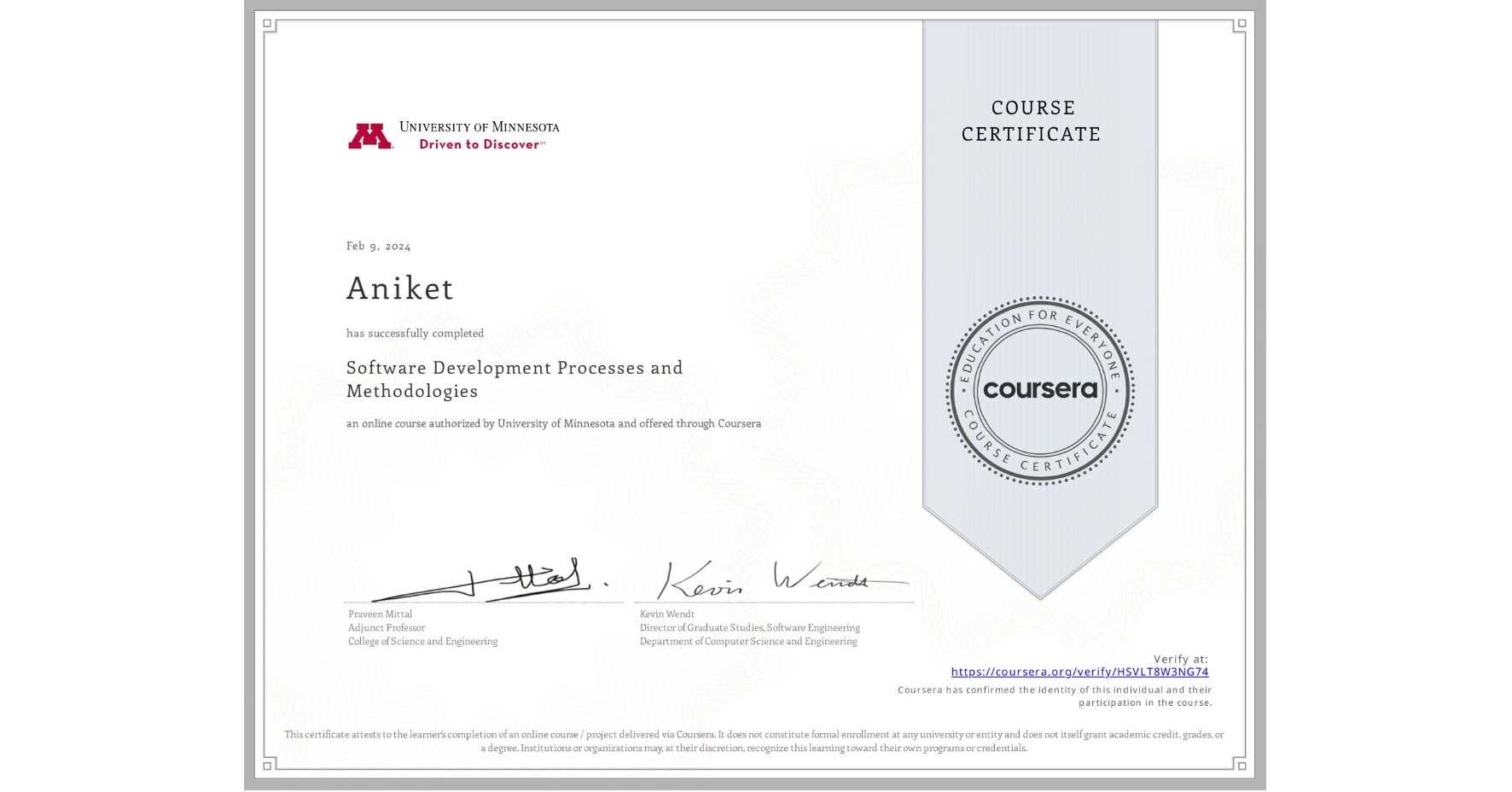Screen dimensions: 1512x792
Task: Click the recipient name 'Aniket'
Action: pos(400,288)
